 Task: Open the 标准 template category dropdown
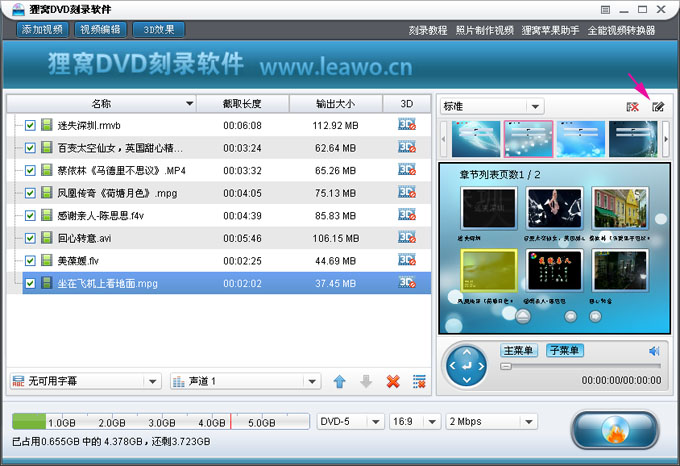coord(535,107)
